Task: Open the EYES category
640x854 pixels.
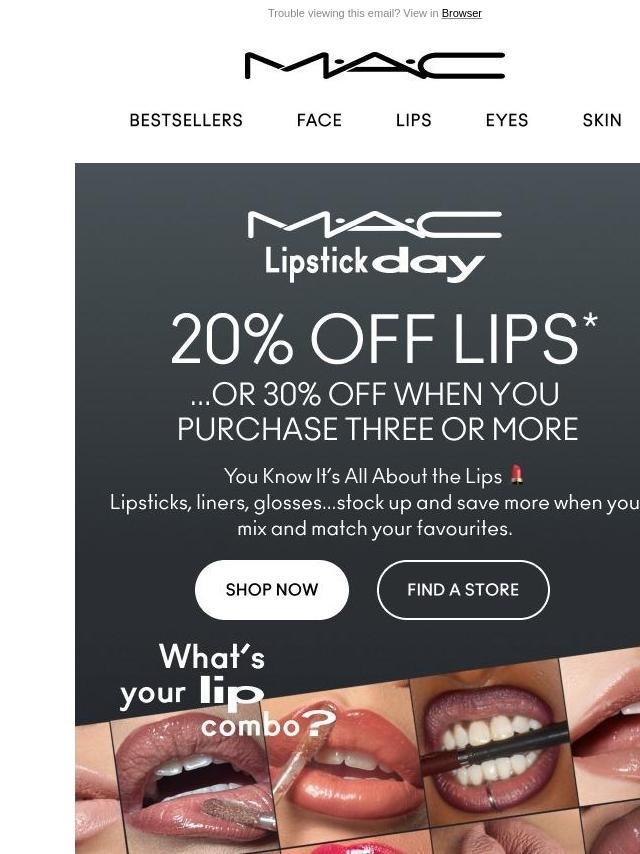Action: click(507, 120)
